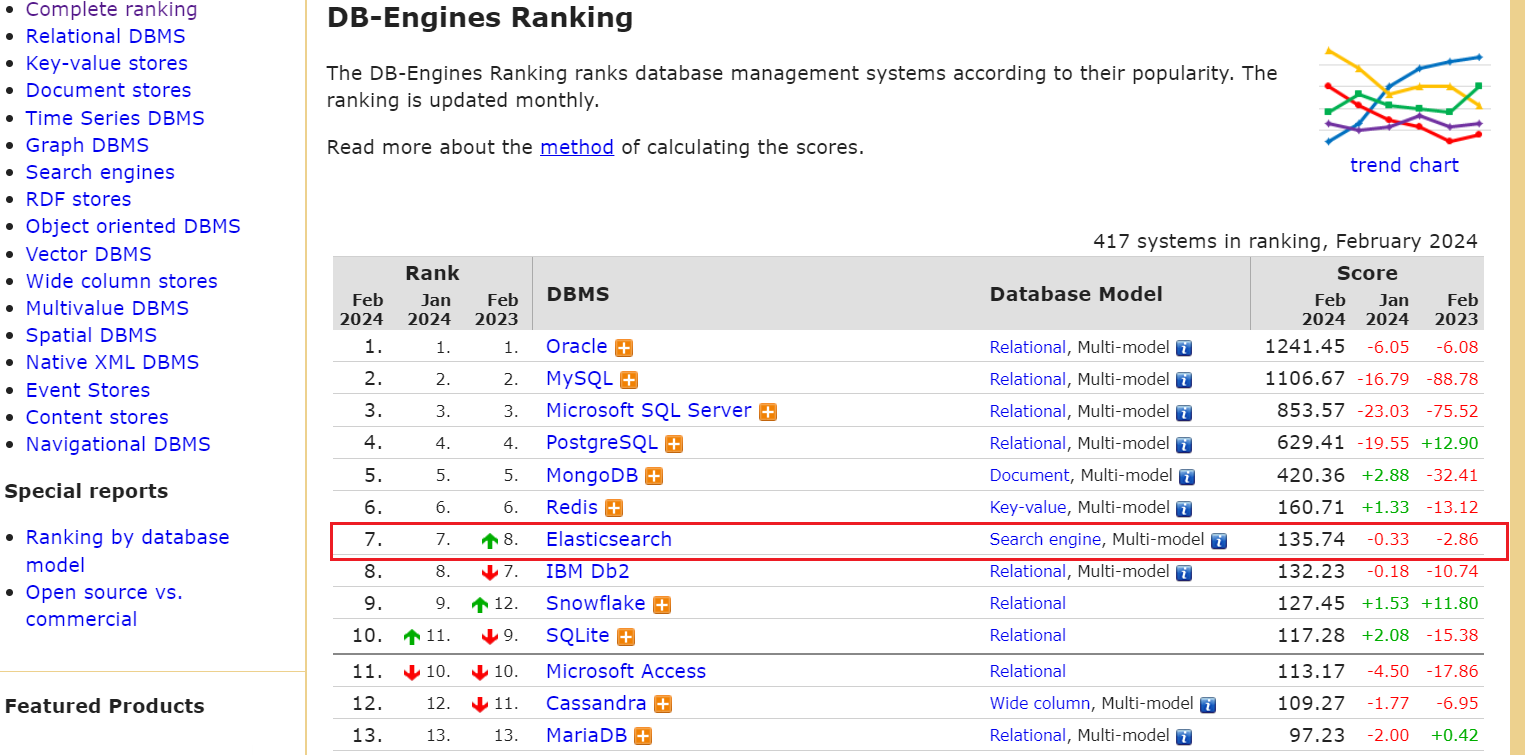Click the plus icon beside Snowflake
Viewport: 1525px width, 755px height.
(x=662, y=604)
